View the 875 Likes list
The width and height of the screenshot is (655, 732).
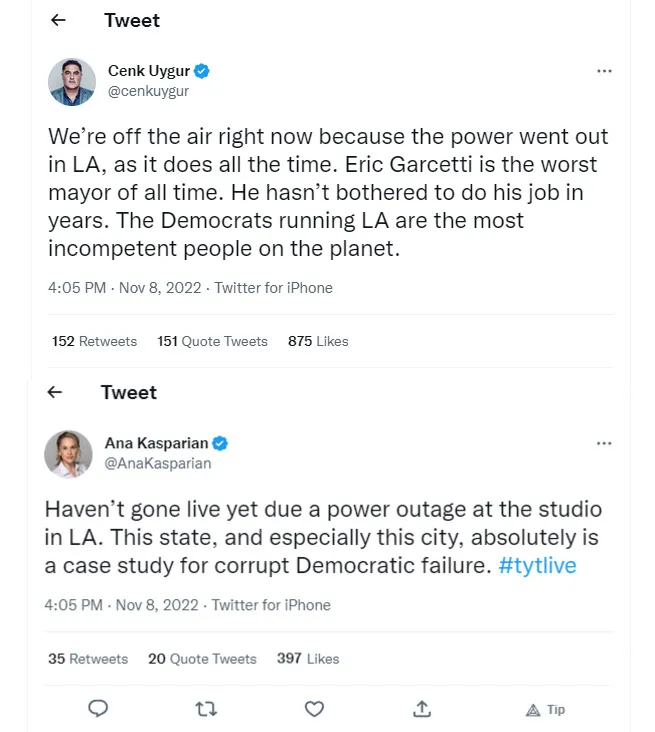[318, 341]
